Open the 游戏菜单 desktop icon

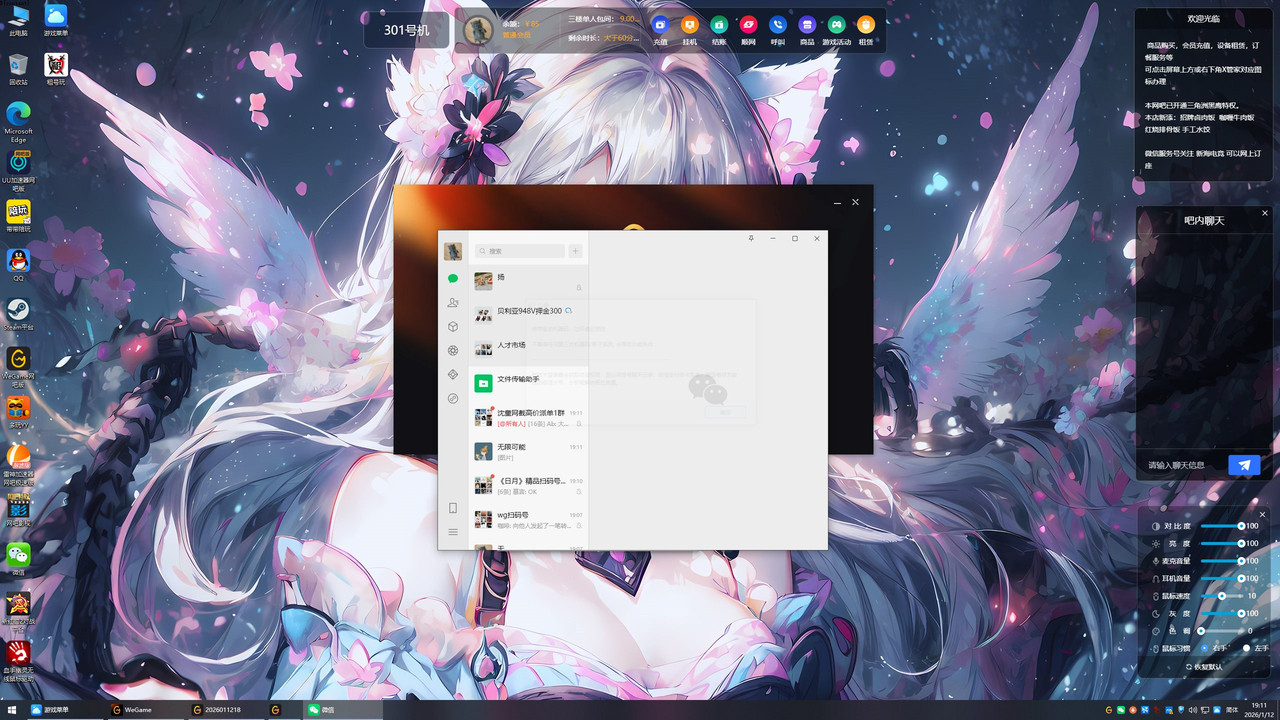(x=56, y=20)
